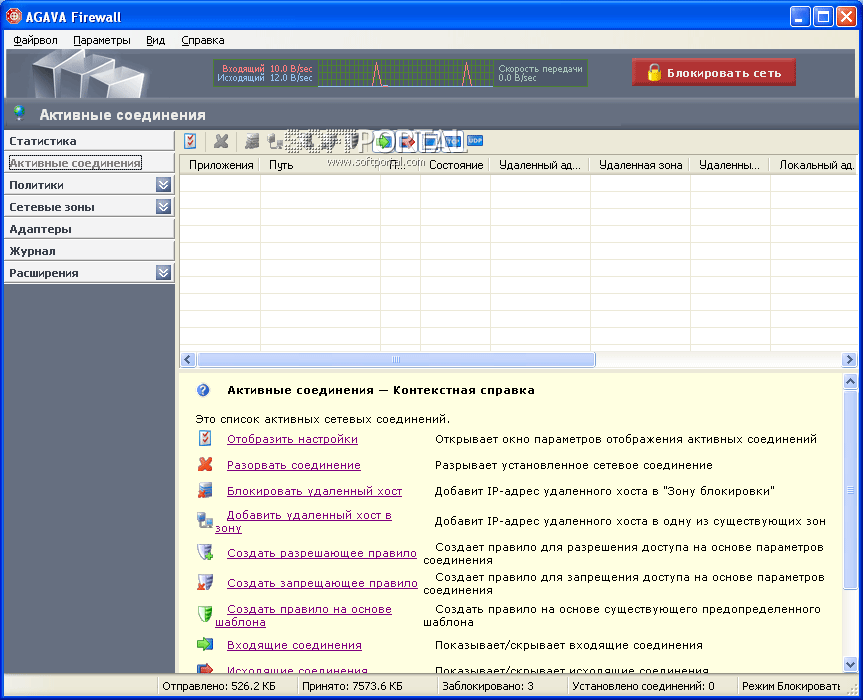This screenshot has height=700, width=863.
Task: Click the Блокировать удаленный хост link
Action: [x=314, y=491]
